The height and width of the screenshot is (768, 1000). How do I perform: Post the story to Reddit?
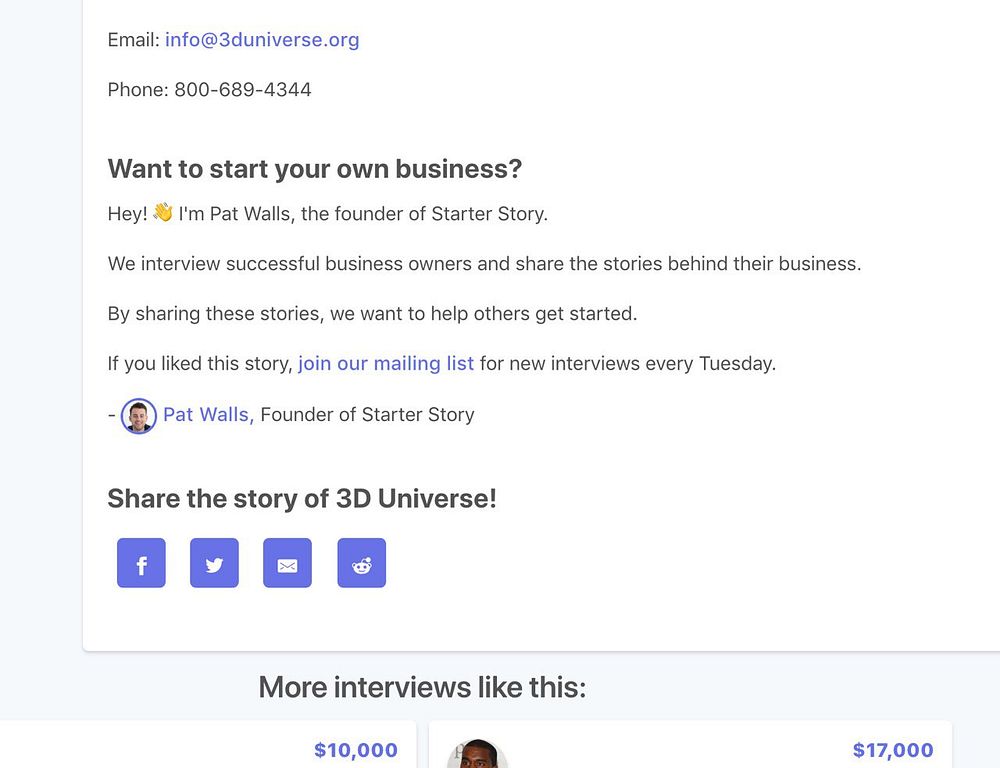coord(361,563)
